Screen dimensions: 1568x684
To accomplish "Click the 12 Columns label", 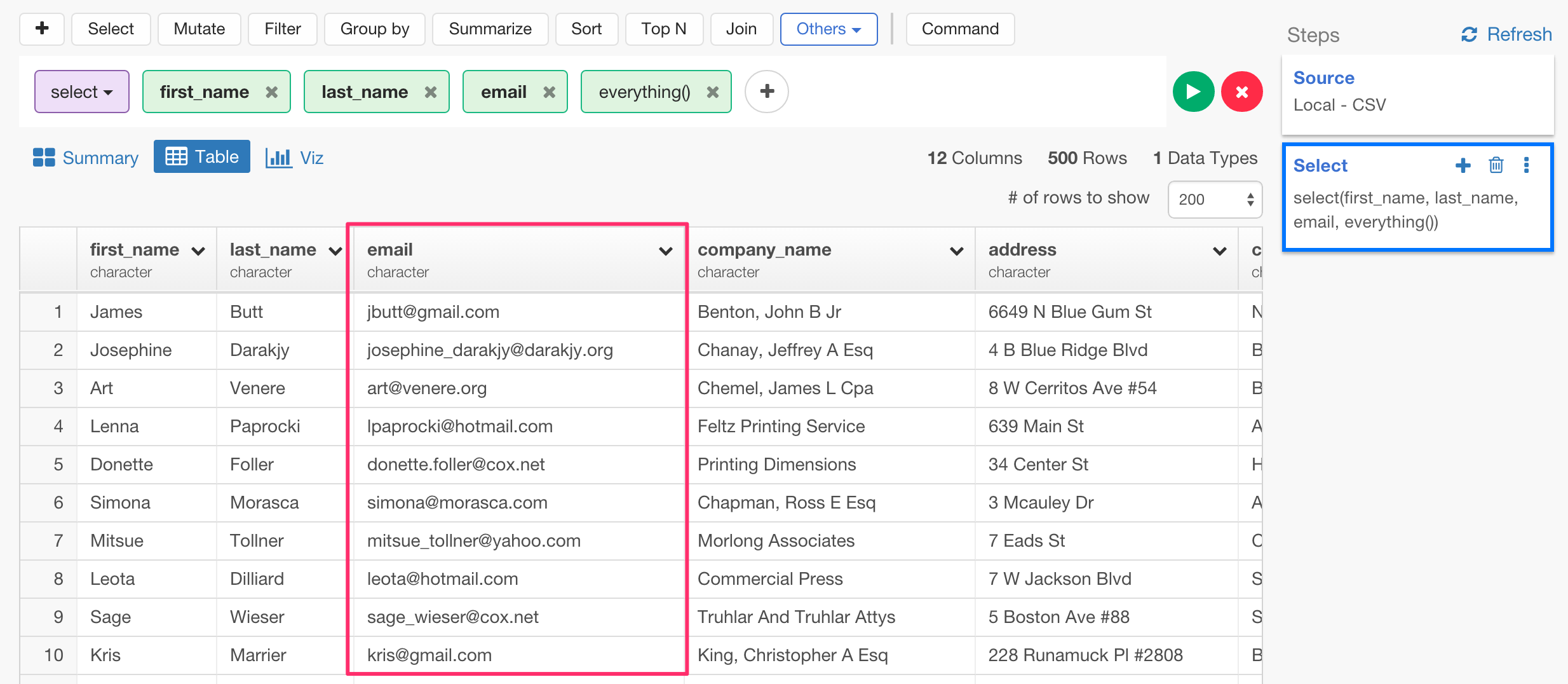I will click(975, 158).
